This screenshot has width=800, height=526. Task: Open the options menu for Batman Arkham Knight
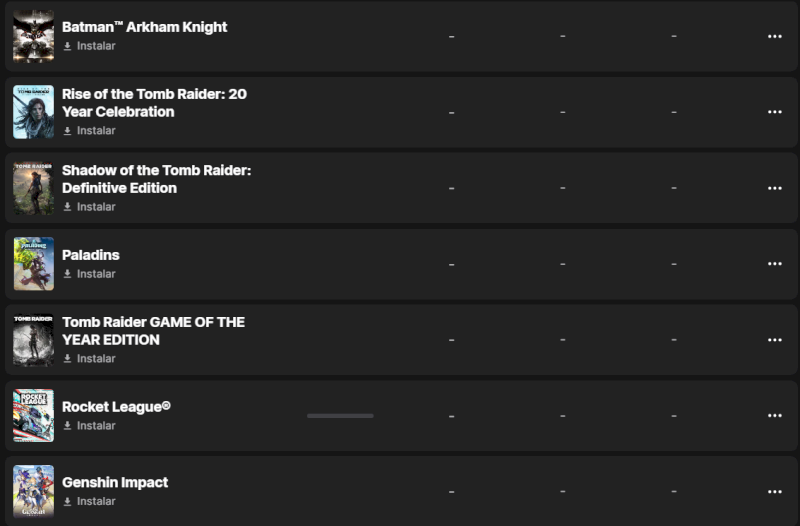point(774,36)
